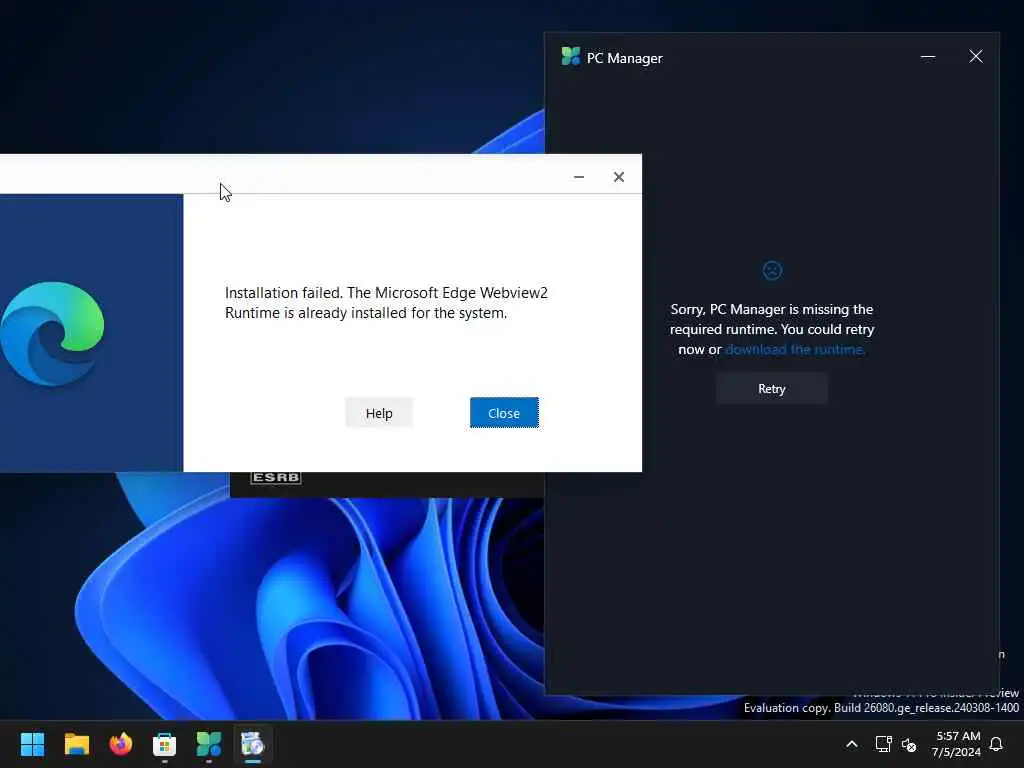Launch Firefox from the taskbar

[x=121, y=744]
